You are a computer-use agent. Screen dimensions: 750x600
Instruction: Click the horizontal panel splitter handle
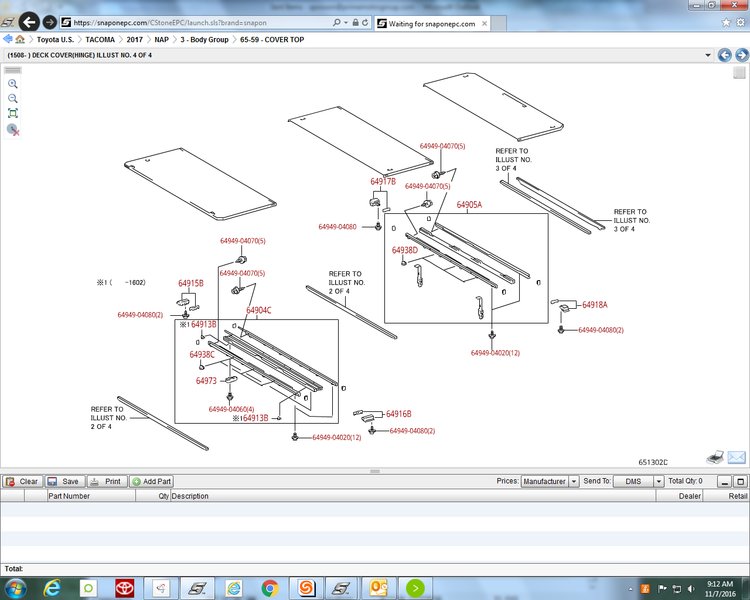[375, 471]
